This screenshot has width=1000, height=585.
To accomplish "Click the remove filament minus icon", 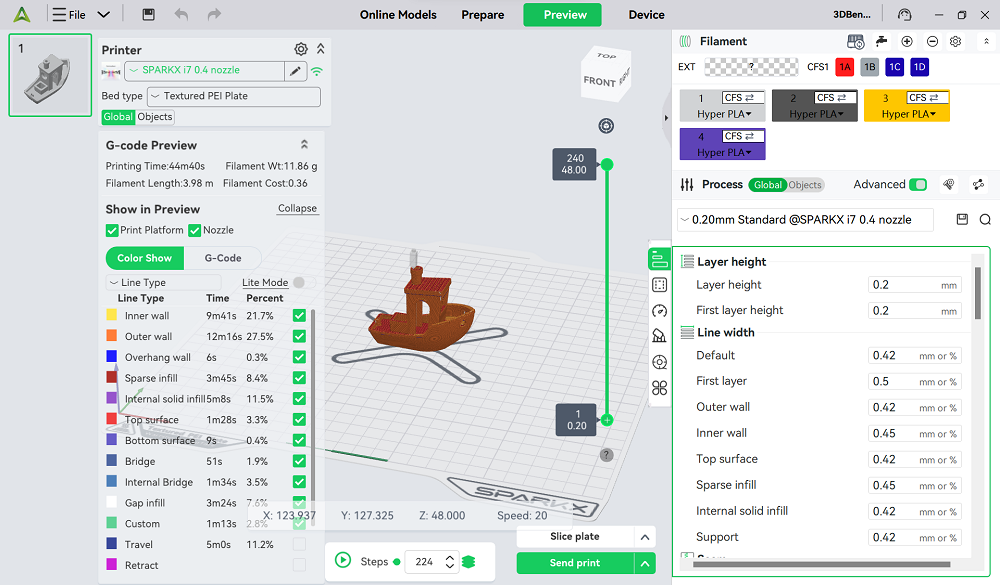I will pos(932,42).
